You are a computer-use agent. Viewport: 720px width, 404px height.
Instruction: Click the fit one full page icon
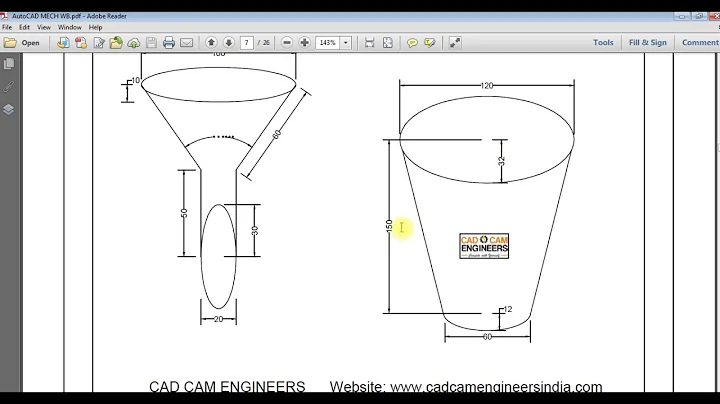tap(388, 43)
